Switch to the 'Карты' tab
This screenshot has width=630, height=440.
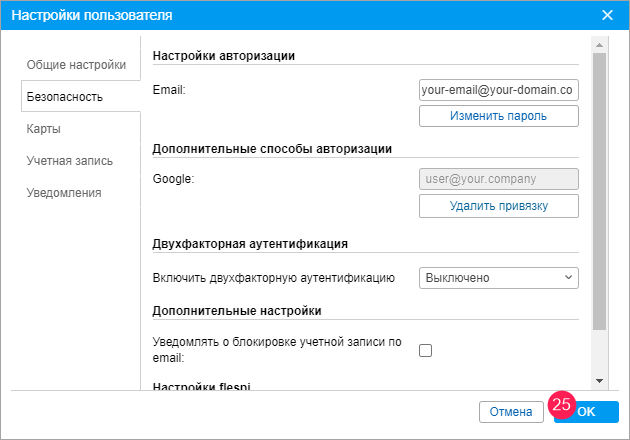click(44, 129)
